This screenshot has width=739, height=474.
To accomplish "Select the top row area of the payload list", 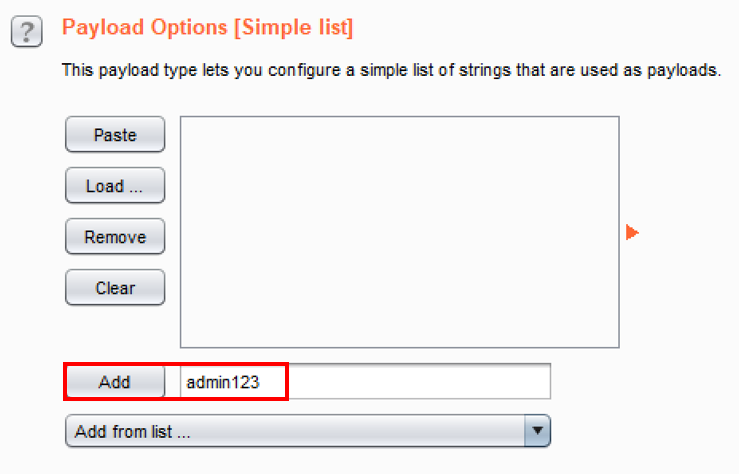I will (399, 128).
